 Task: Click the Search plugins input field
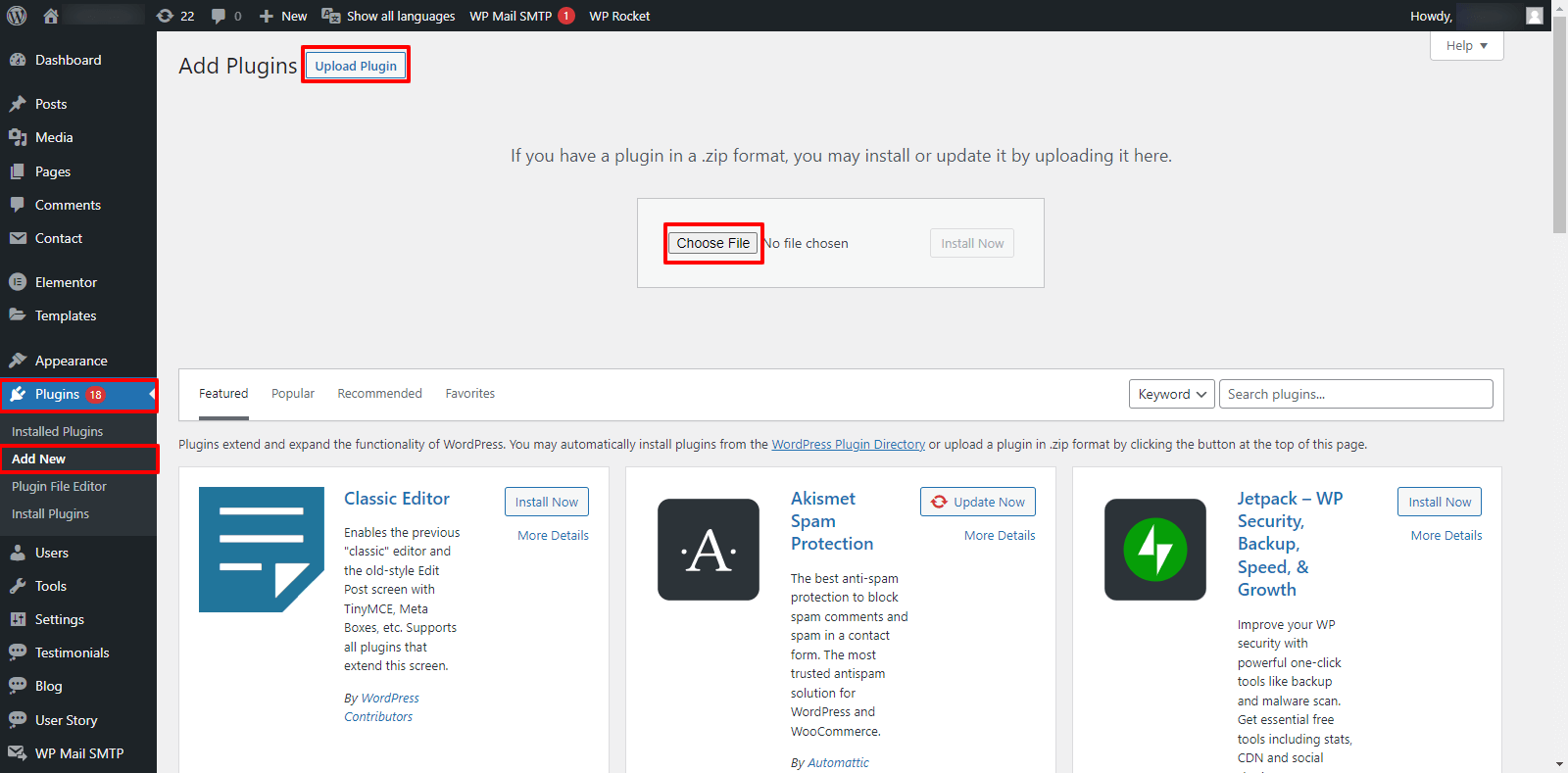(x=1356, y=394)
